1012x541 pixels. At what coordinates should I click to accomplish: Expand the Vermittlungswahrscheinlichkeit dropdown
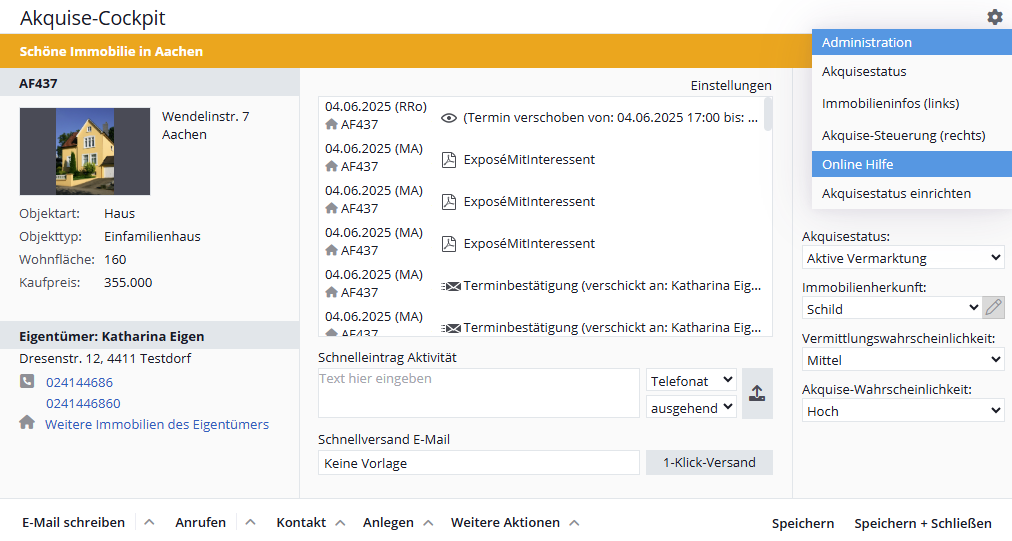902,360
